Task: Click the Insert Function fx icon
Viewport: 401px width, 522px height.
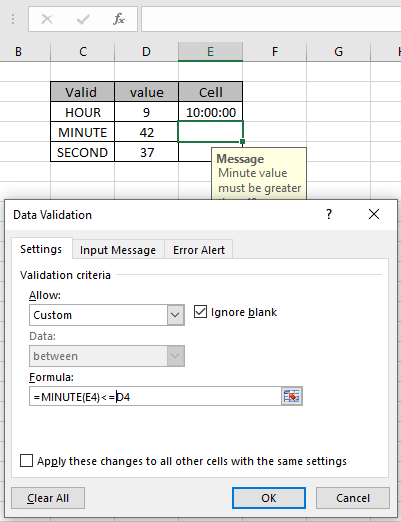Action: pyautogui.click(x=119, y=19)
